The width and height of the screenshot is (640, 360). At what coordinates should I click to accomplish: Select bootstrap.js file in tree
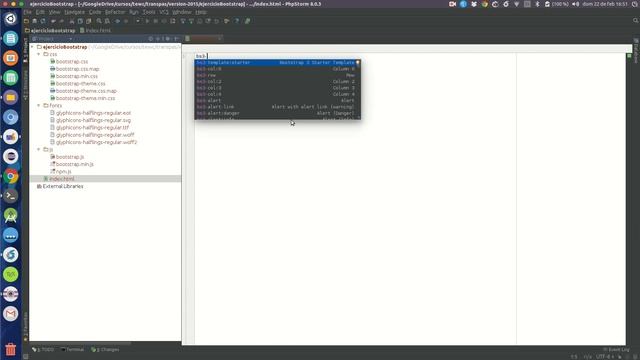click(x=67, y=157)
